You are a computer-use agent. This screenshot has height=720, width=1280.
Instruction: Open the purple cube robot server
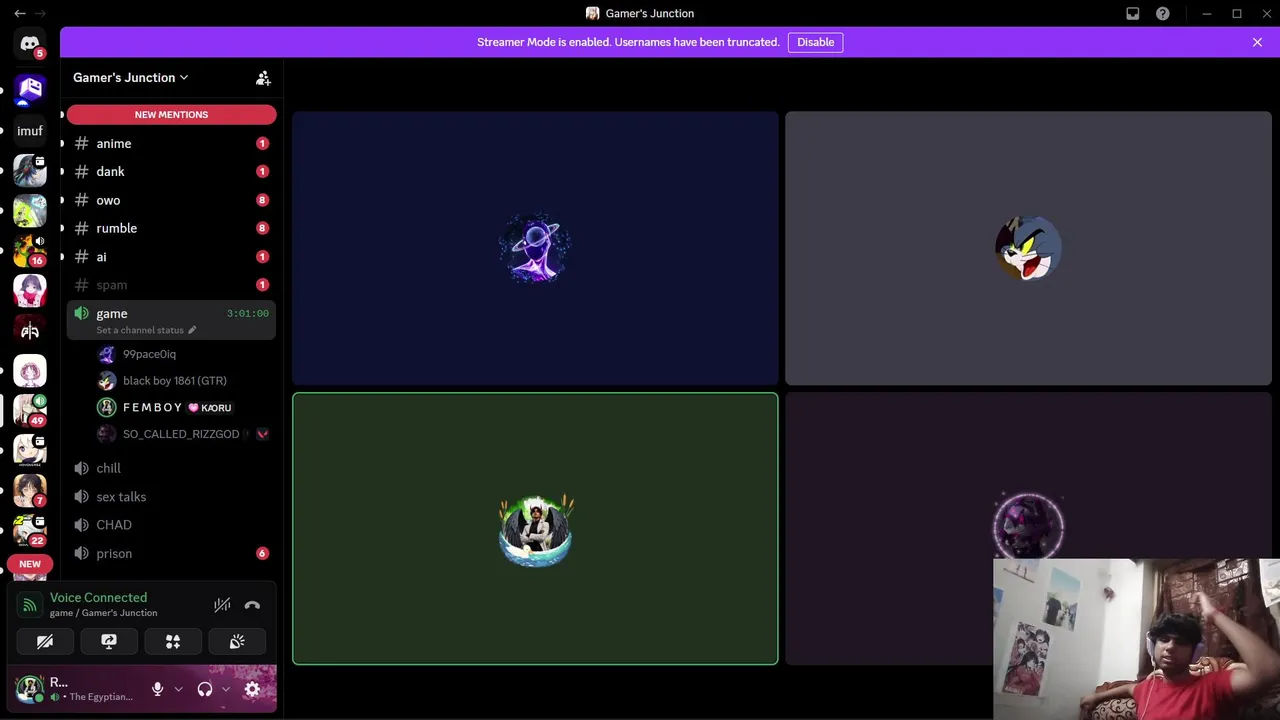pos(30,89)
